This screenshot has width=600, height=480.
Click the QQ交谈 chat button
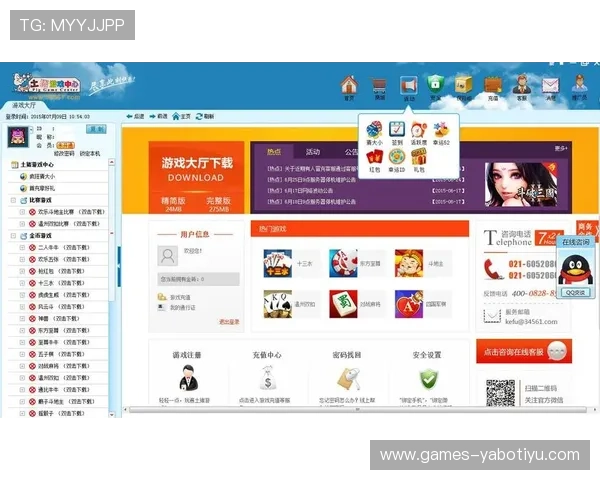click(x=576, y=292)
